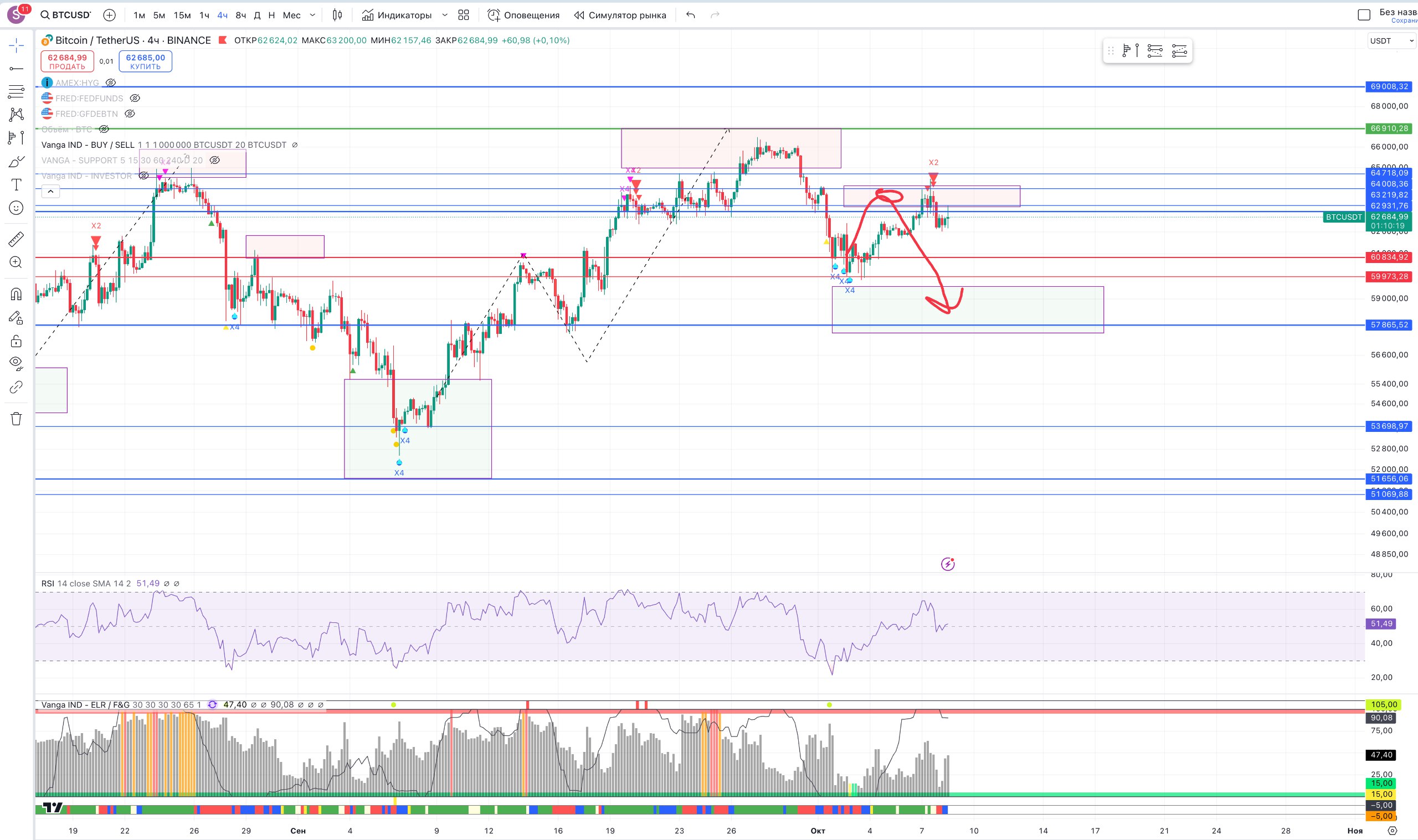This screenshot has width=1418, height=840.
Task: Undo the last chart action
Action: [691, 16]
